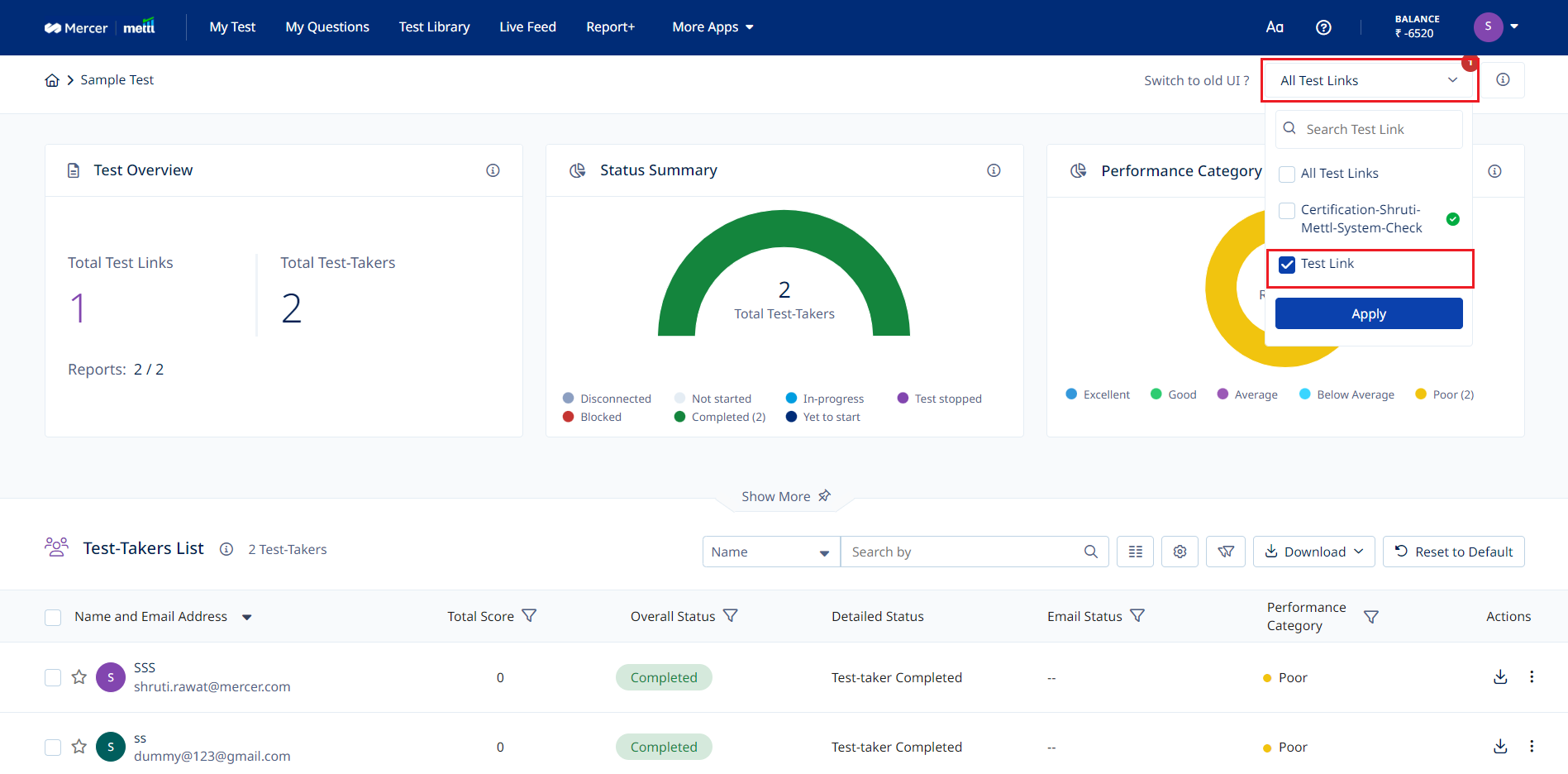Open the column list view icon
The image size is (1568, 774).
click(x=1136, y=552)
